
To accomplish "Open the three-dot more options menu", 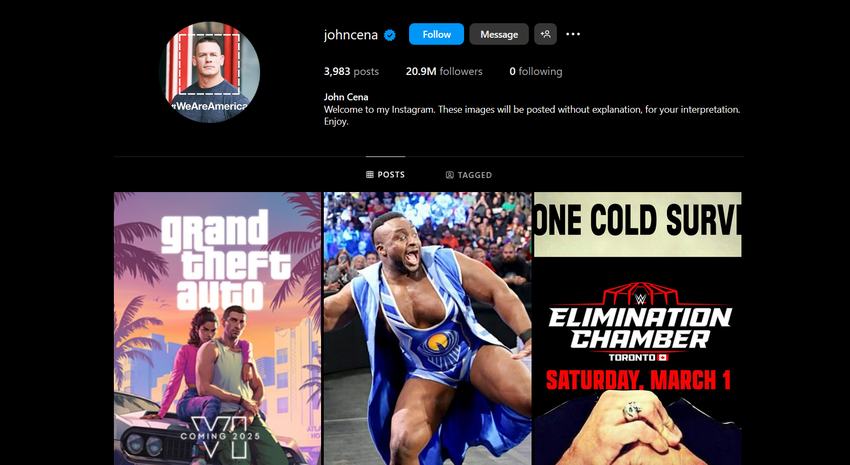I will point(573,34).
